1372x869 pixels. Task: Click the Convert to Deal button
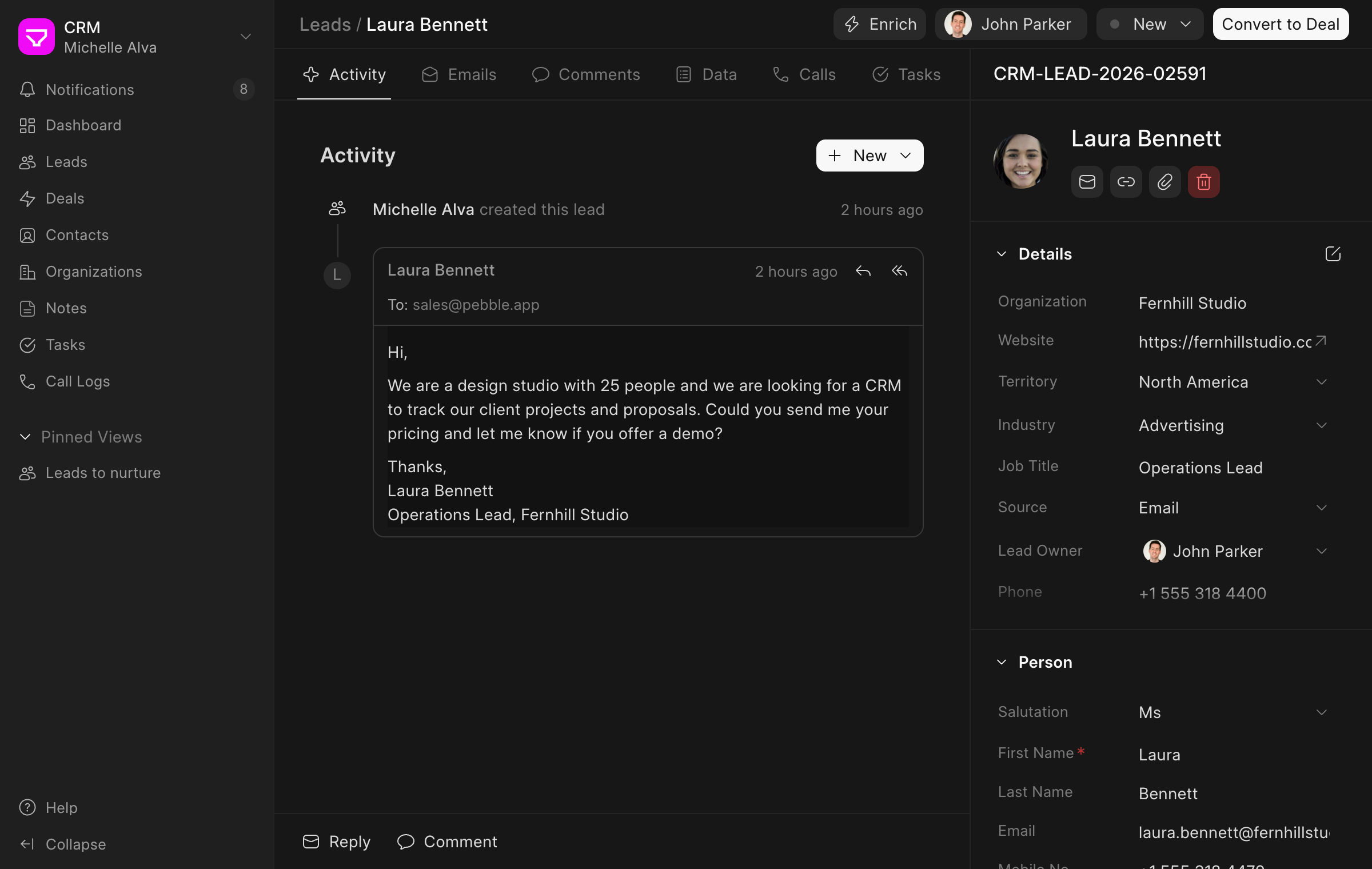click(1281, 24)
